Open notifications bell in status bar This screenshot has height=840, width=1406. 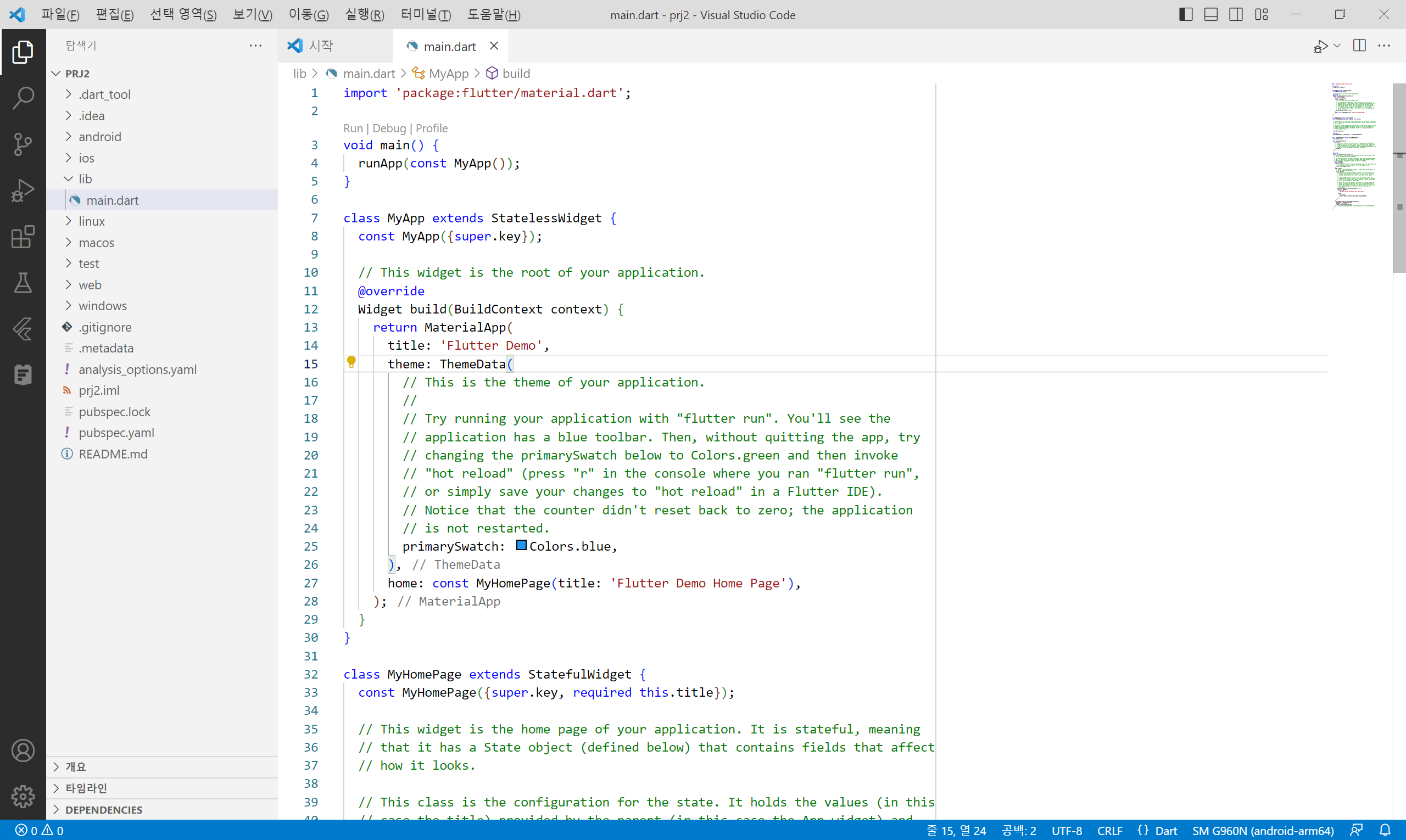coord(1385,830)
